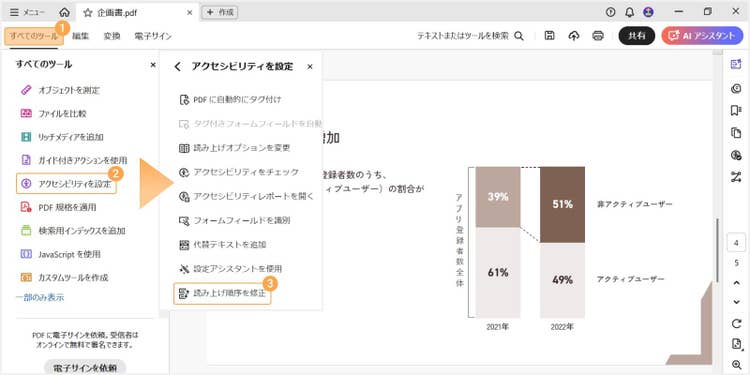Select カスタムツールを作成 tool
The image size is (750, 375).
coord(64,277)
